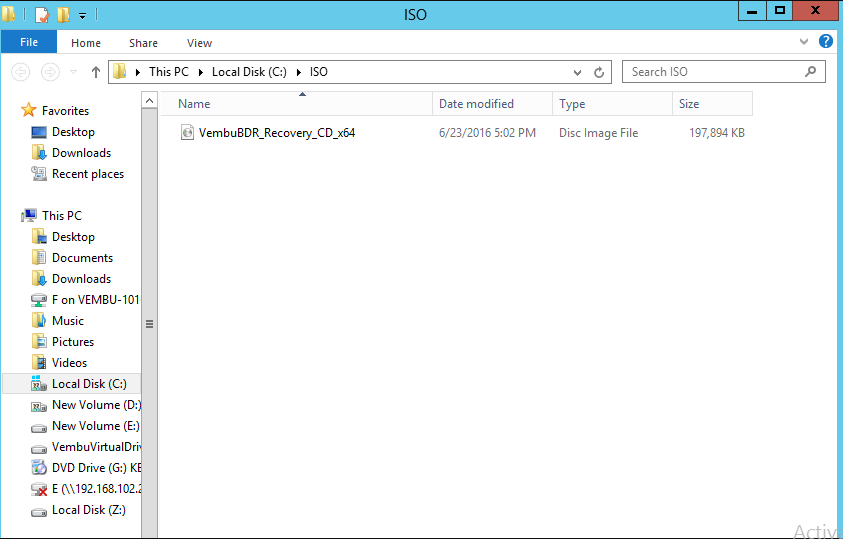The height and width of the screenshot is (539, 843).
Task: Create new folder from quick access toolbar
Action: click(63, 15)
